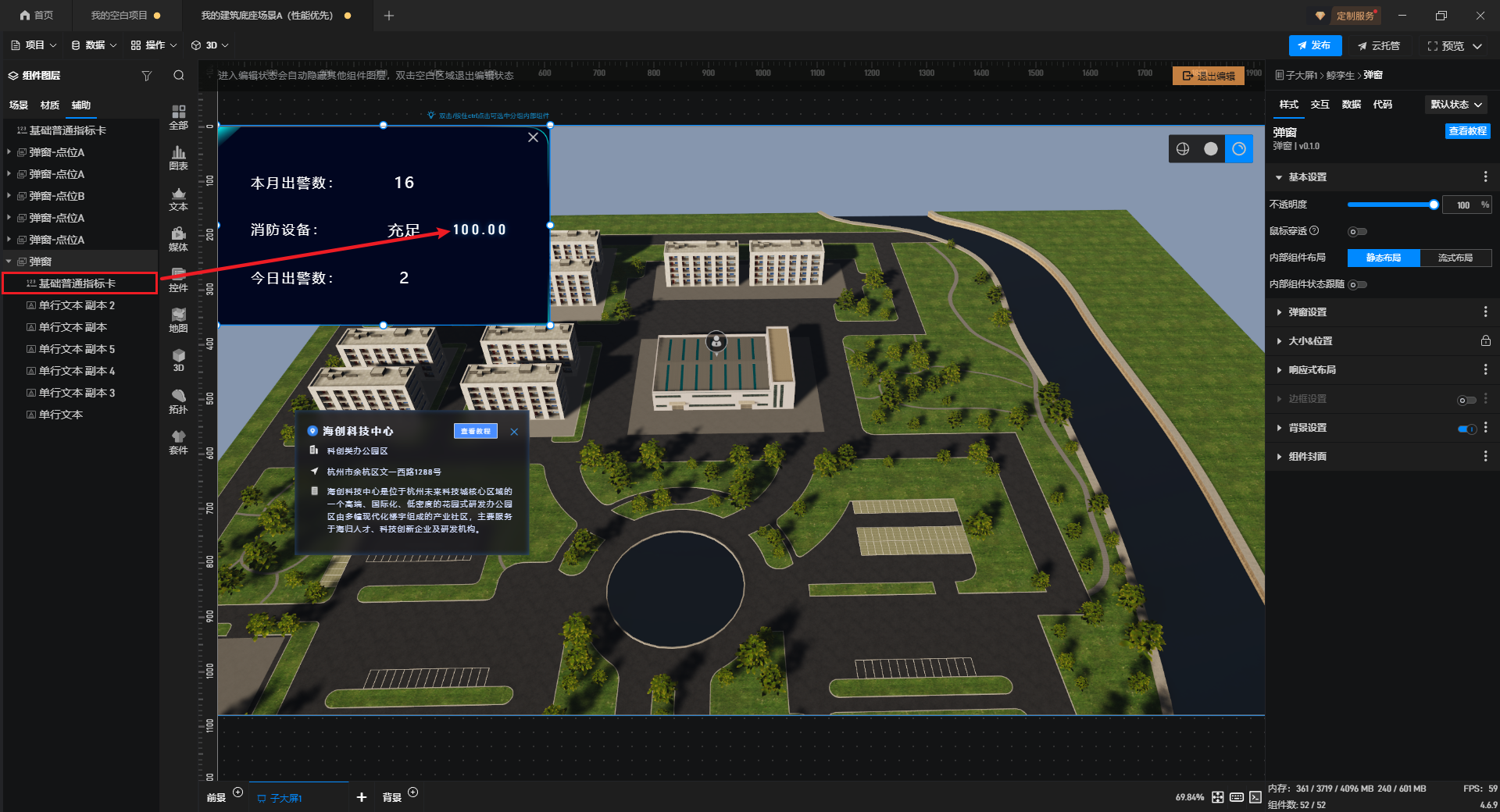Expand the 弹窗设置 section
This screenshot has width=1500, height=812.
click(x=1307, y=312)
